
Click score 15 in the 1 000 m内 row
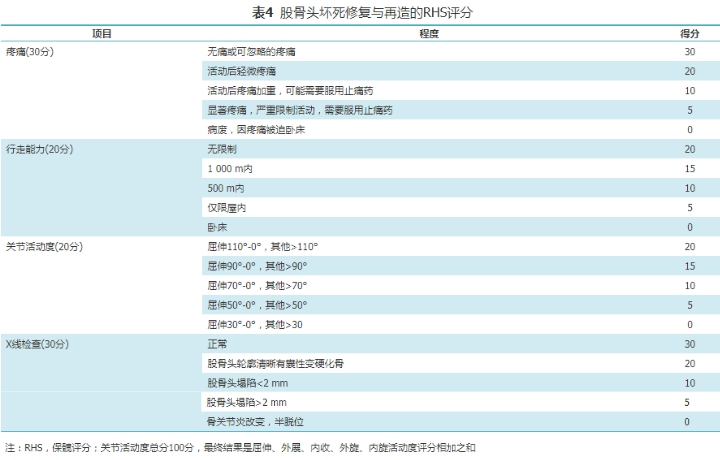(690, 169)
